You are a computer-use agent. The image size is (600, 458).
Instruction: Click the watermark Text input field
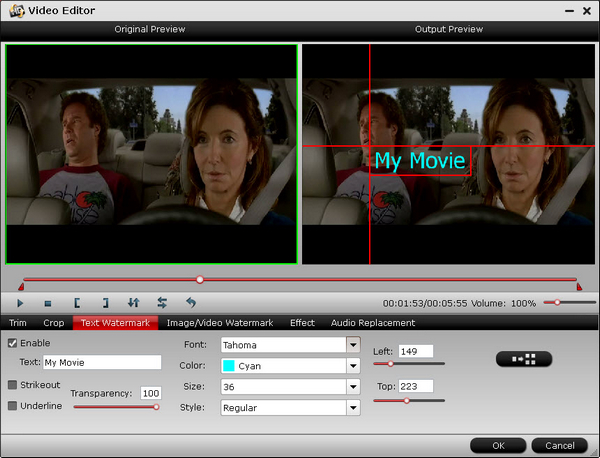[x=102, y=362]
